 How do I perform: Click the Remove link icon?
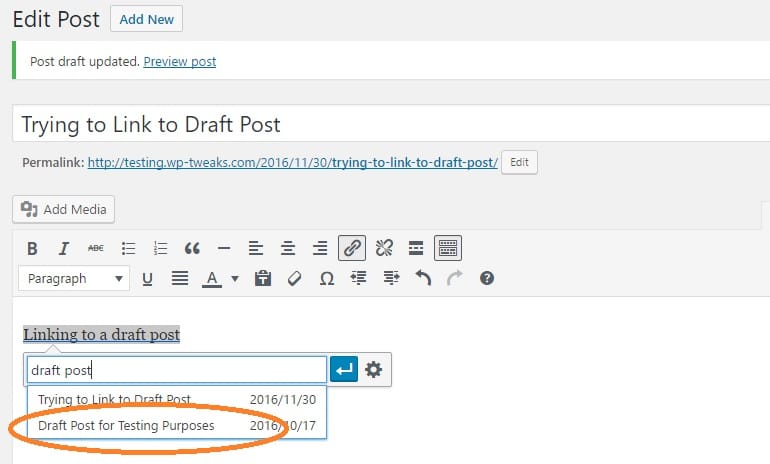tap(384, 248)
